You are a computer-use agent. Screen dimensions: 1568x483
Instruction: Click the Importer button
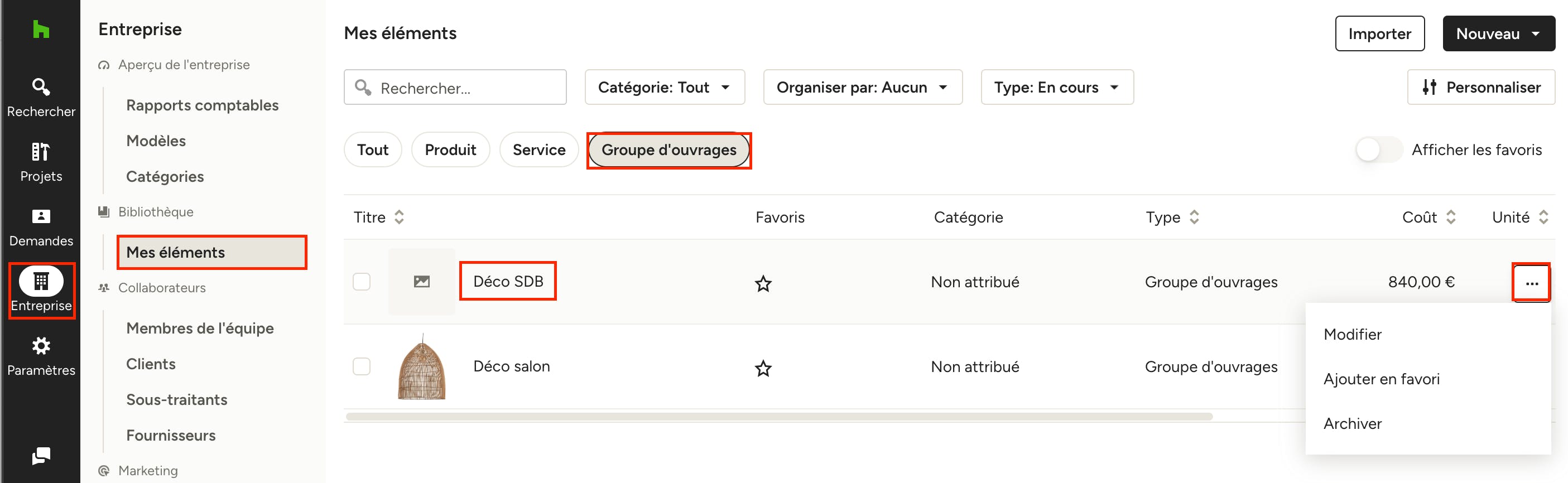1379,33
